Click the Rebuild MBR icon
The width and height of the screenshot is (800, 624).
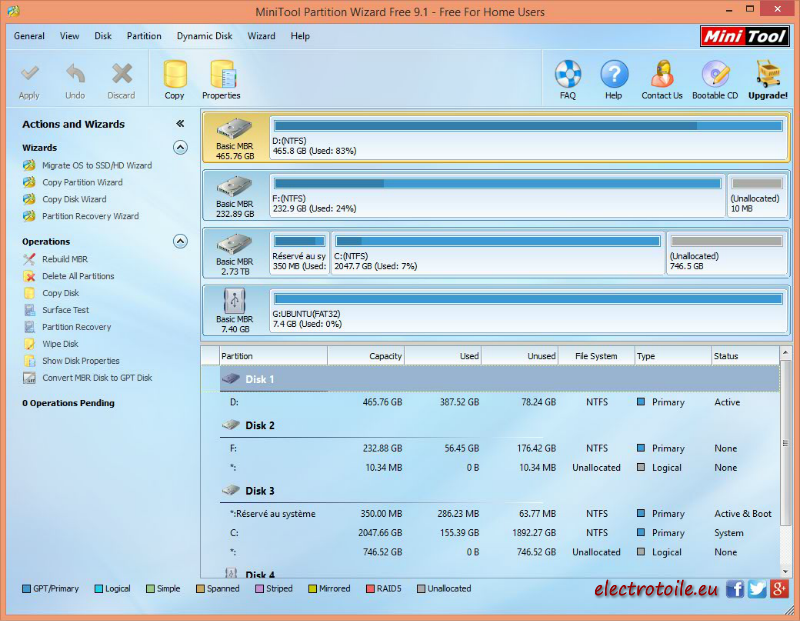30,259
